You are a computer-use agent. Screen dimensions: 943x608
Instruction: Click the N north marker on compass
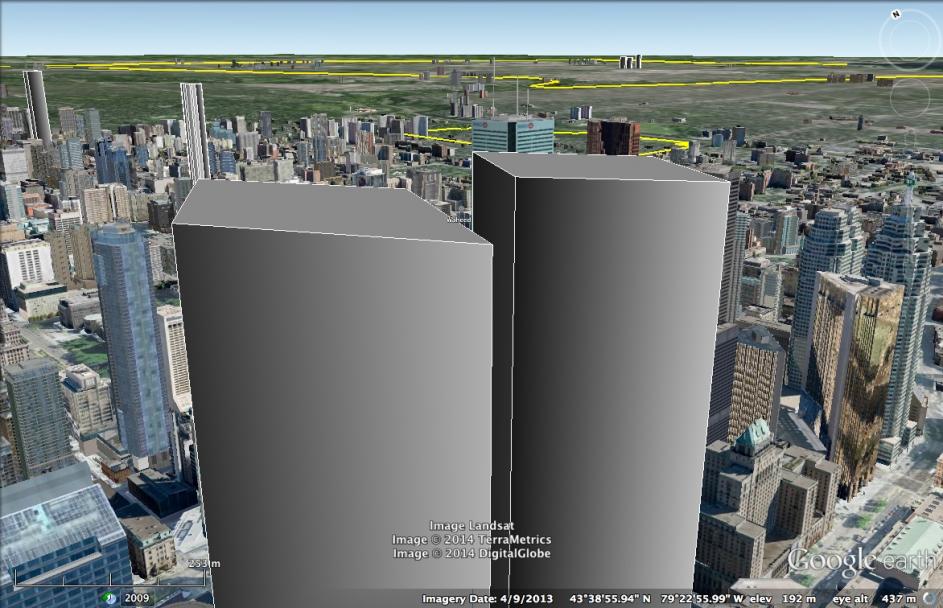point(896,14)
